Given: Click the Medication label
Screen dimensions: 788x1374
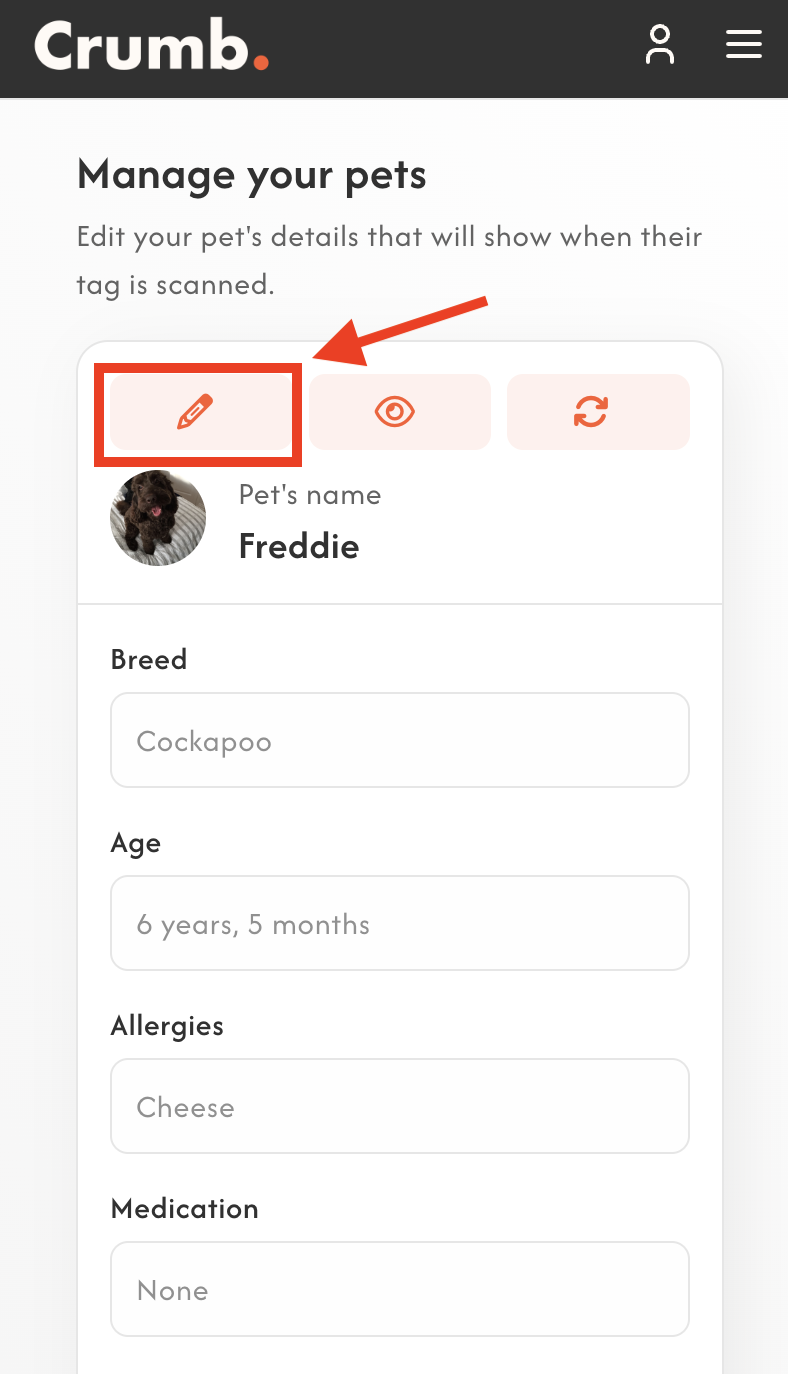Looking at the screenshot, I should coord(184,1209).
